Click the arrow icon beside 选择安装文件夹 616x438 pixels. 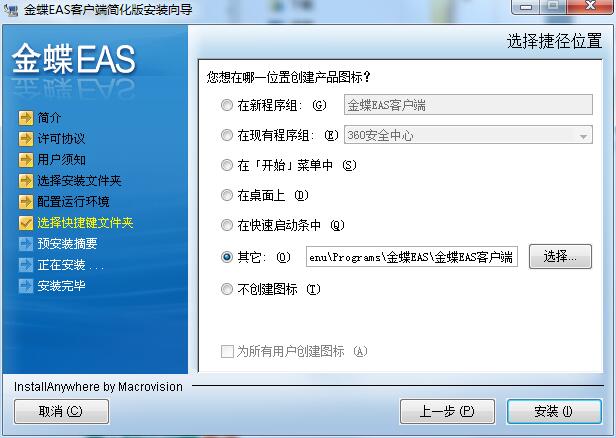pyautogui.click(x=26, y=181)
